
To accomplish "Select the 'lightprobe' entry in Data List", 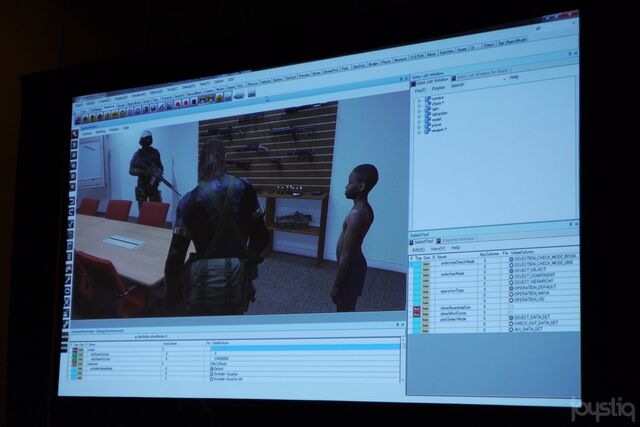I will (x=440, y=113).
